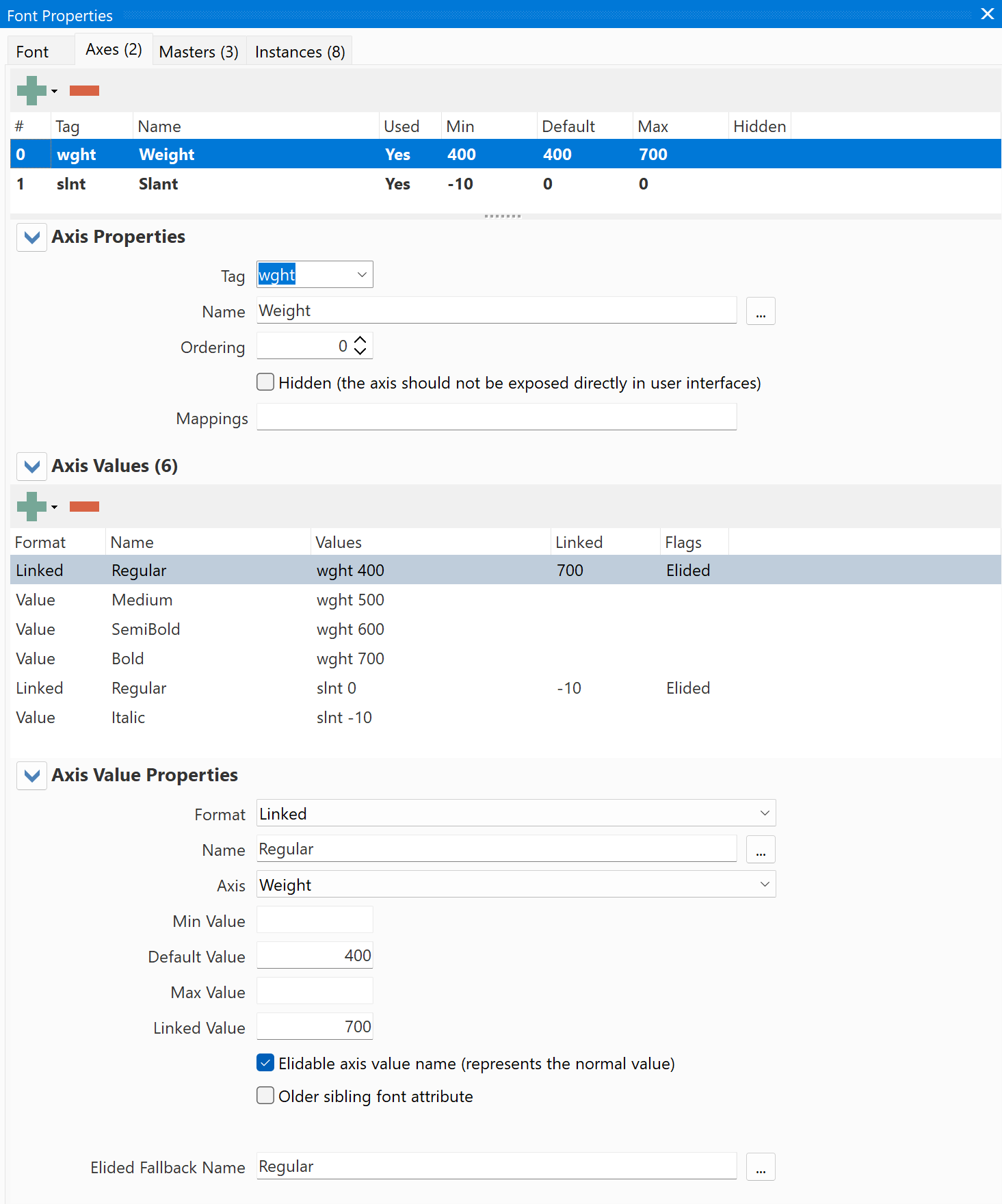Click the Linked column header
Viewport: 1002px width, 1204px height.
click(x=605, y=542)
